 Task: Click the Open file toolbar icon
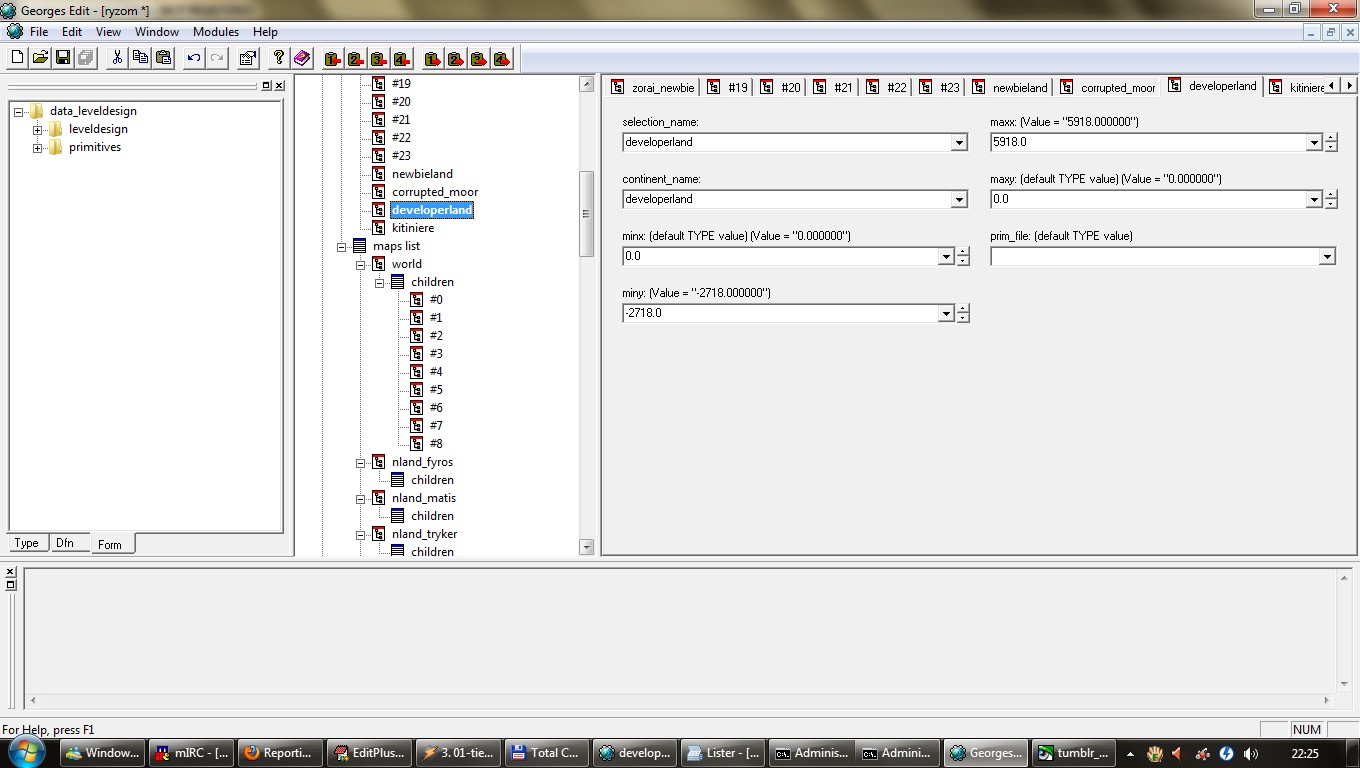pyautogui.click(x=40, y=58)
